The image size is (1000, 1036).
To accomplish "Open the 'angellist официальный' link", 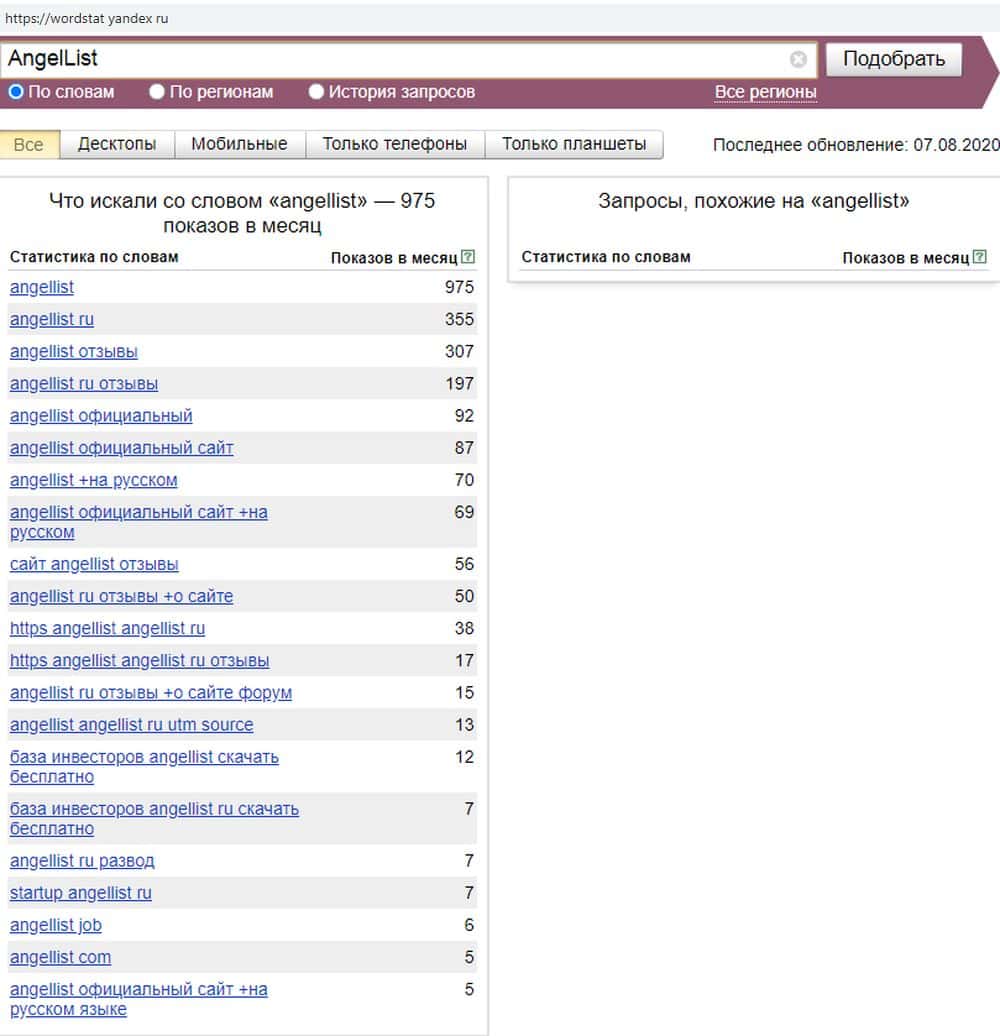I will tap(101, 416).
